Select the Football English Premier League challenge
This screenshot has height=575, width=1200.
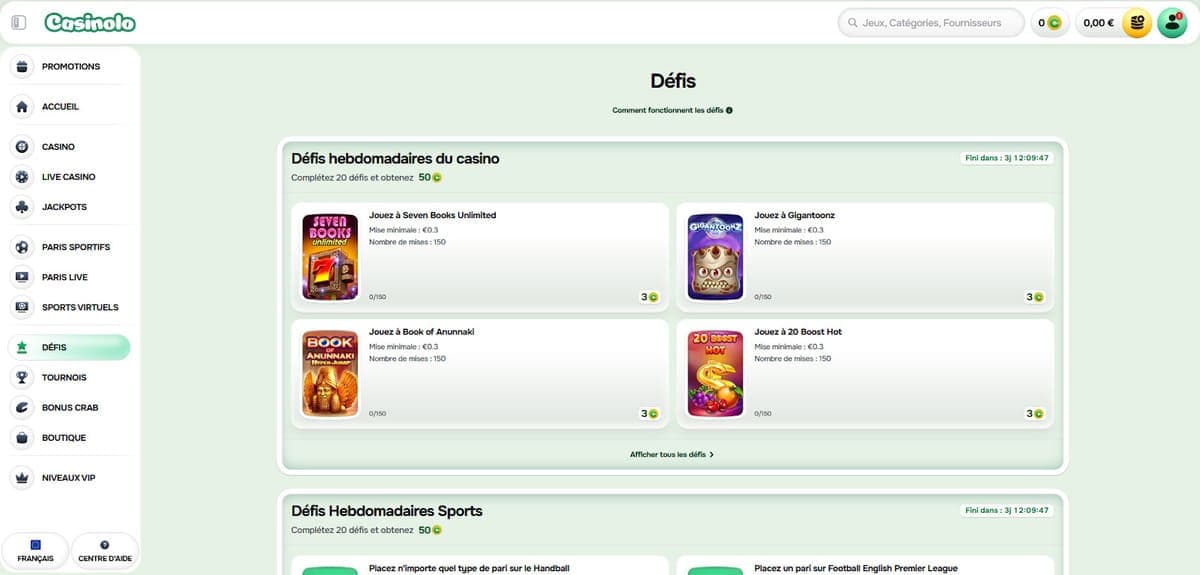tap(856, 569)
